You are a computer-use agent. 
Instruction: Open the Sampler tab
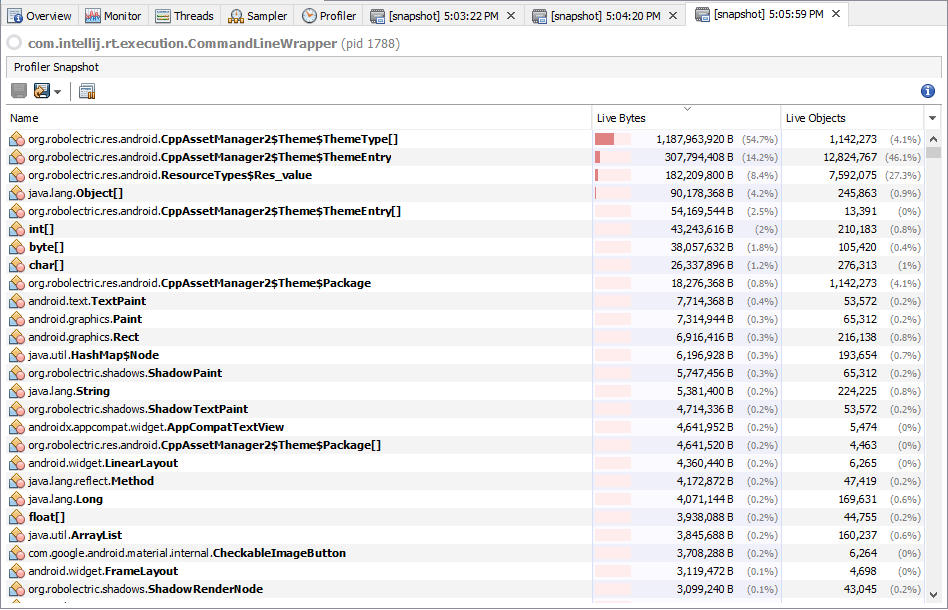point(257,15)
